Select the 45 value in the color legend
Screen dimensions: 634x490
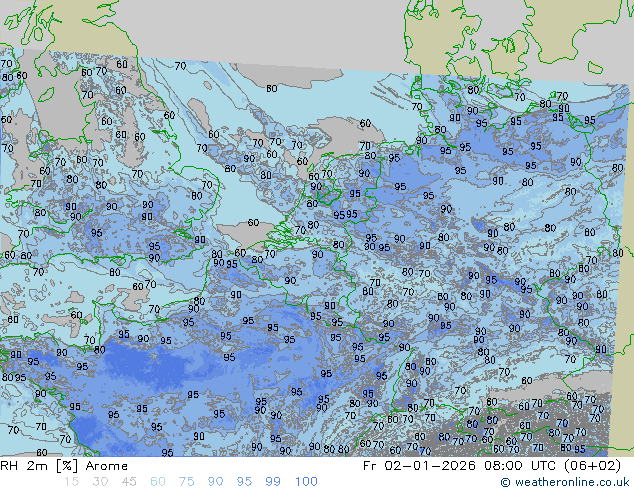pyautogui.click(x=129, y=482)
